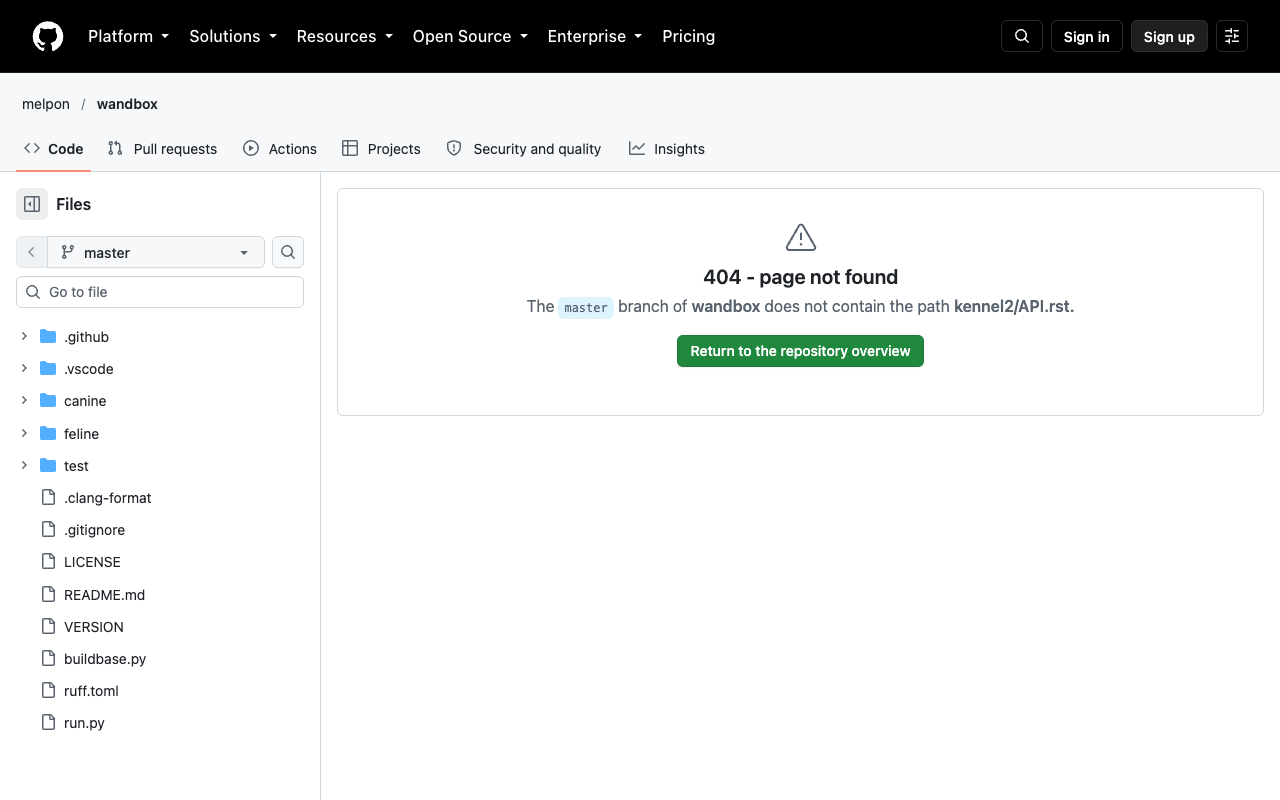1280x800 pixels.
Task: Click the file search icon beside the branch selector
Action: tap(288, 252)
